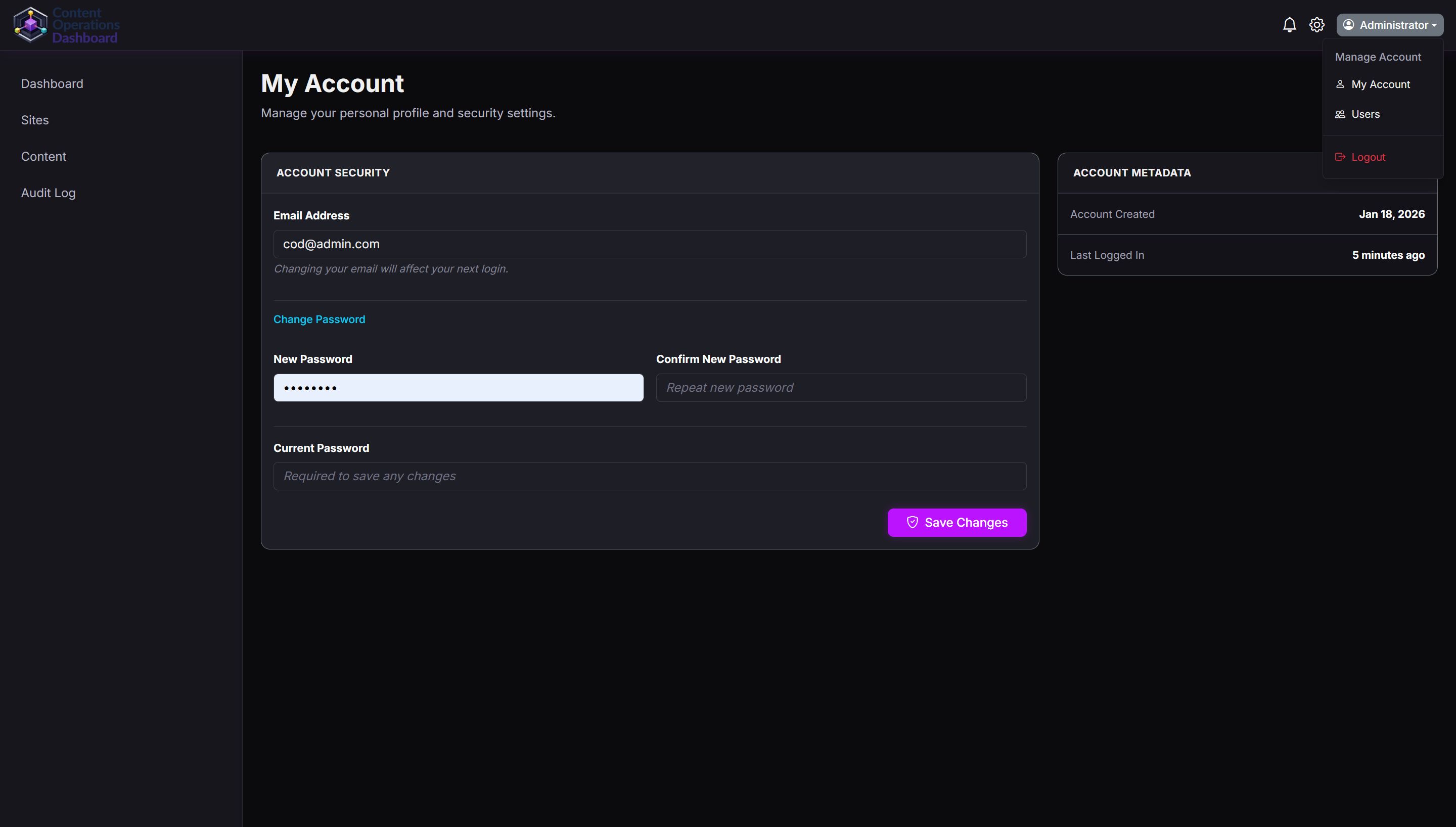Screen dimensions: 1456x827
Task: Collapse the Administrator dropdown menu
Action: (x=1394, y=25)
